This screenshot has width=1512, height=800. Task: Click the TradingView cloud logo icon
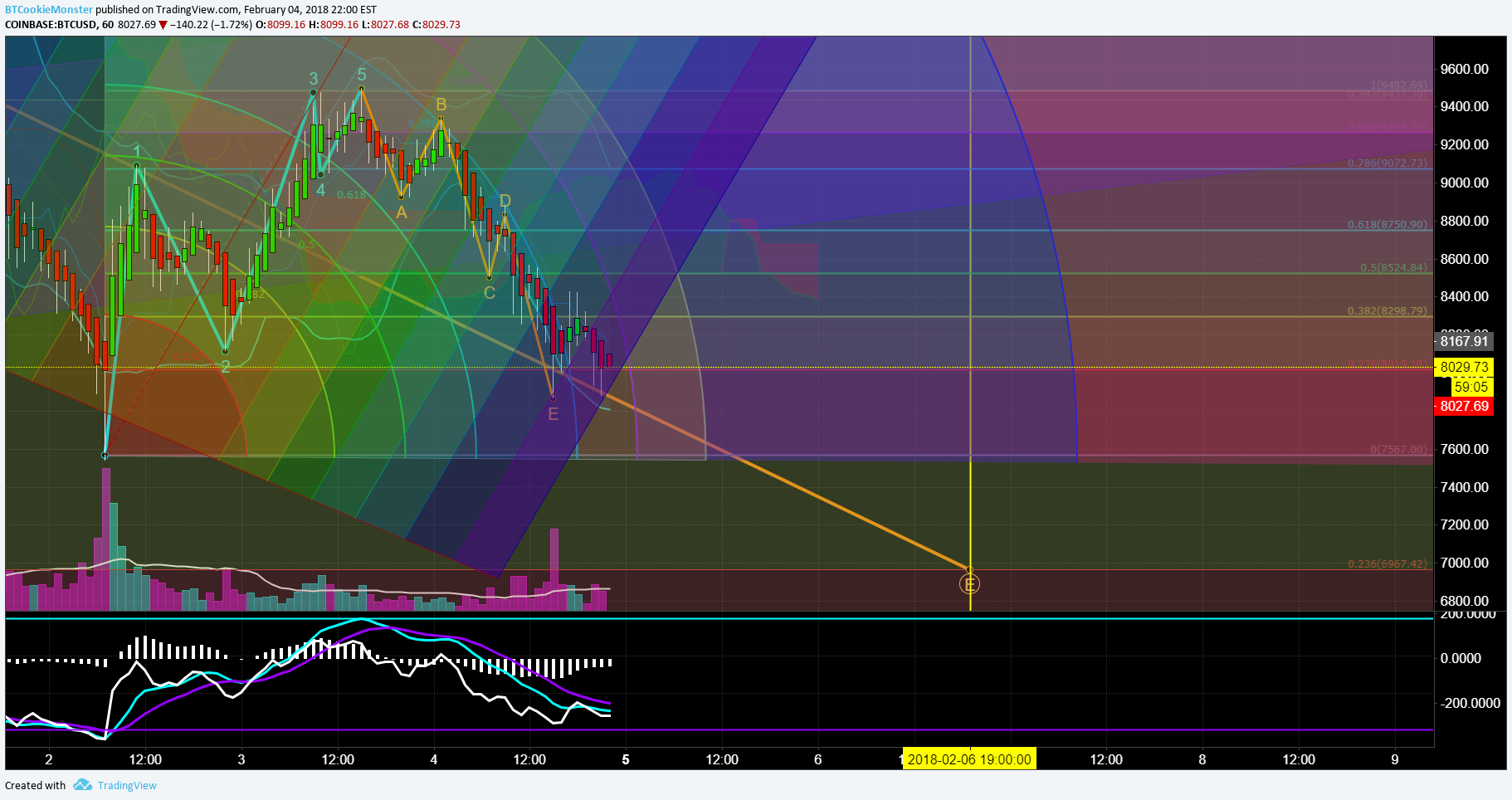click(x=82, y=785)
